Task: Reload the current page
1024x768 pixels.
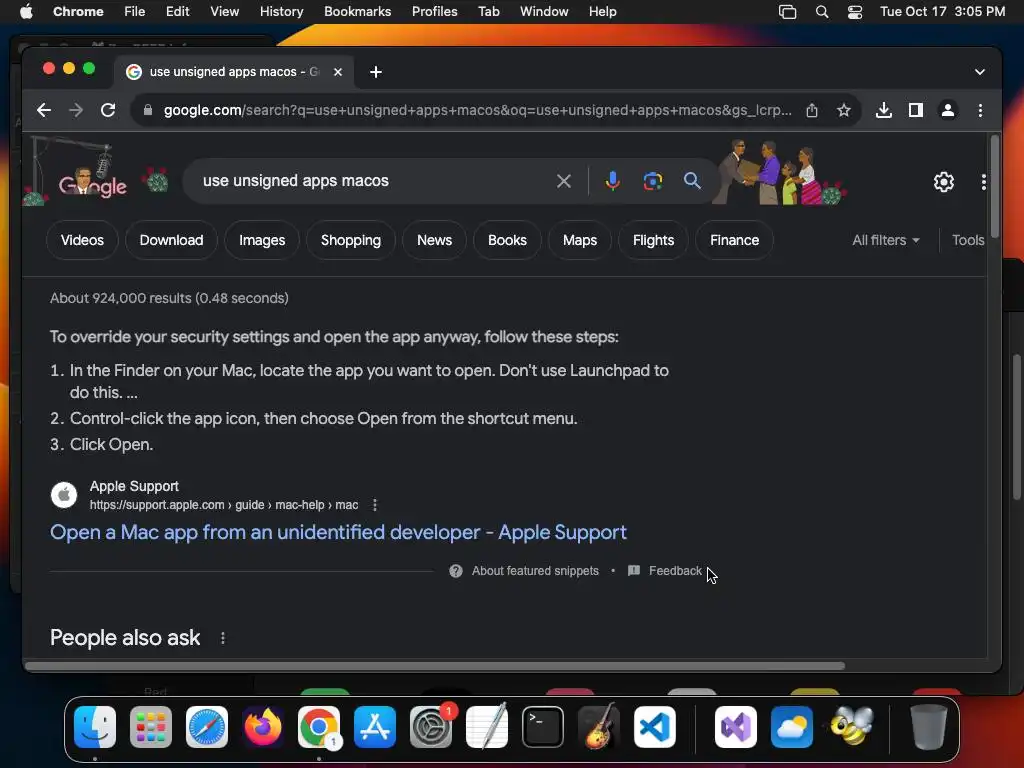Action: click(x=108, y=110)
